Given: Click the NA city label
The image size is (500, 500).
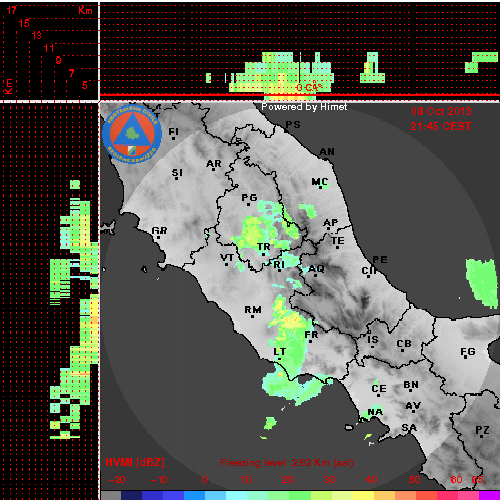Looking at the screenshot, I should click(x=375, y=413).
